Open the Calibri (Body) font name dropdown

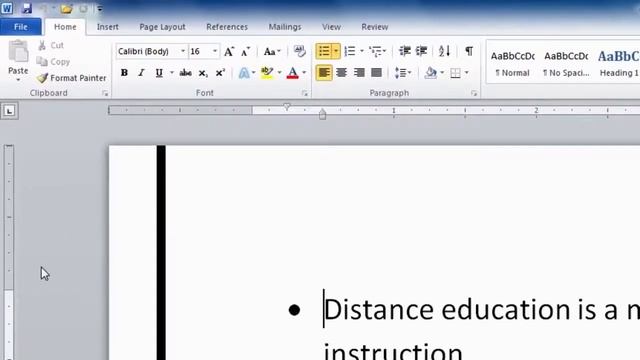(x=183, y=51)
